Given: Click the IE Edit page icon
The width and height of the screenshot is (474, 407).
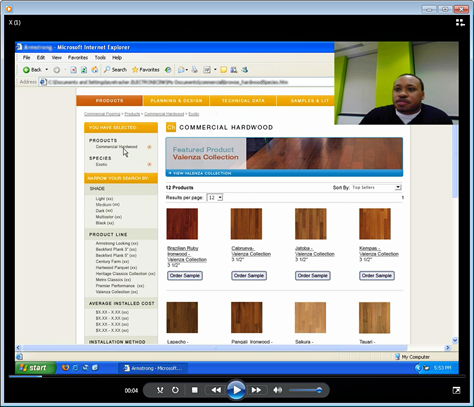Looking at the screenshot, I should tap(207, 70).
